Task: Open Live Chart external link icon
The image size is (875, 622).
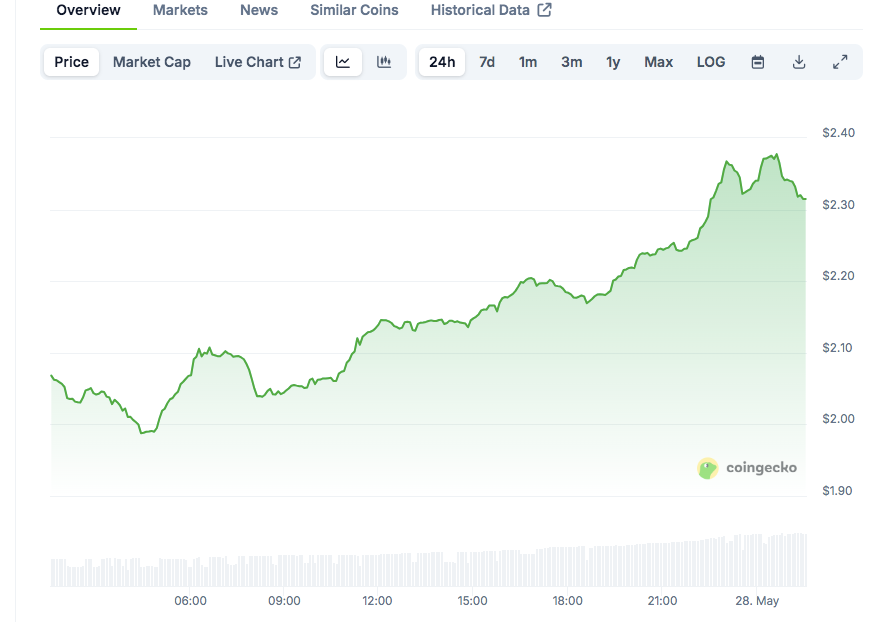Action: [297, 62]
